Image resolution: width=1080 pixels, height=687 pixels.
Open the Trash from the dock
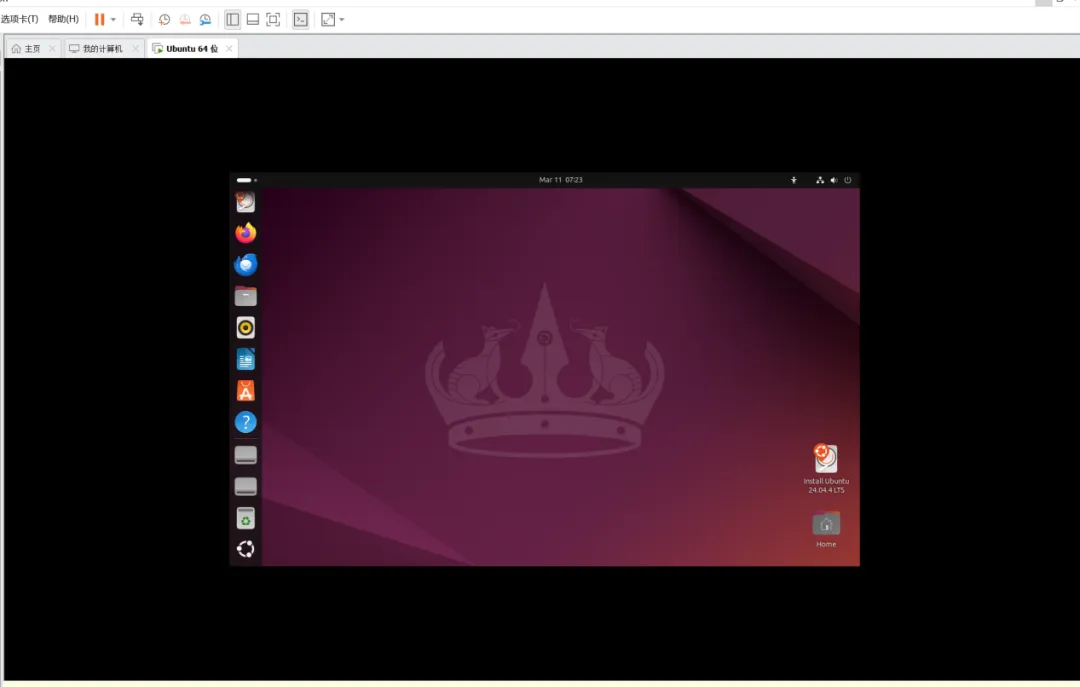click(246, 518)
